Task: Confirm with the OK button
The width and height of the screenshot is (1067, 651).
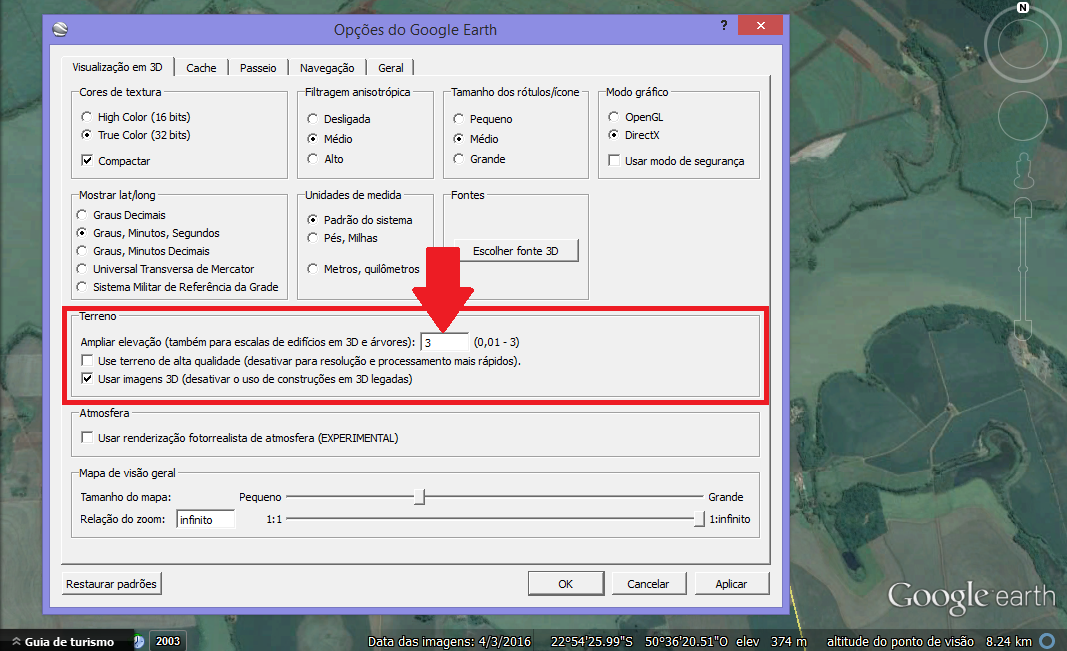Action: 565,584
